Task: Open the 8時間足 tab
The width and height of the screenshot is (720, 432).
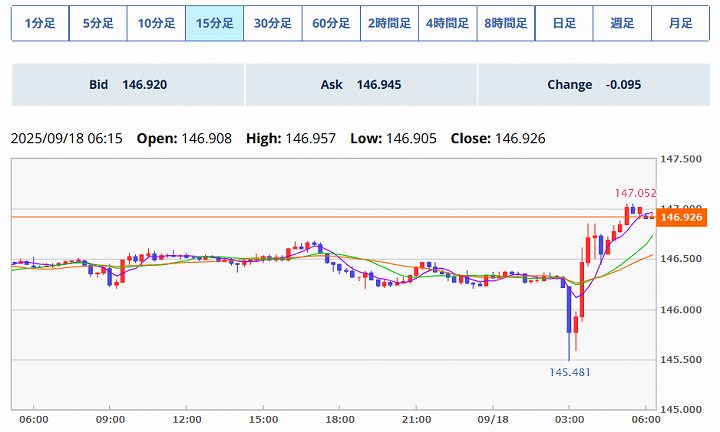Action: point(506,23)
